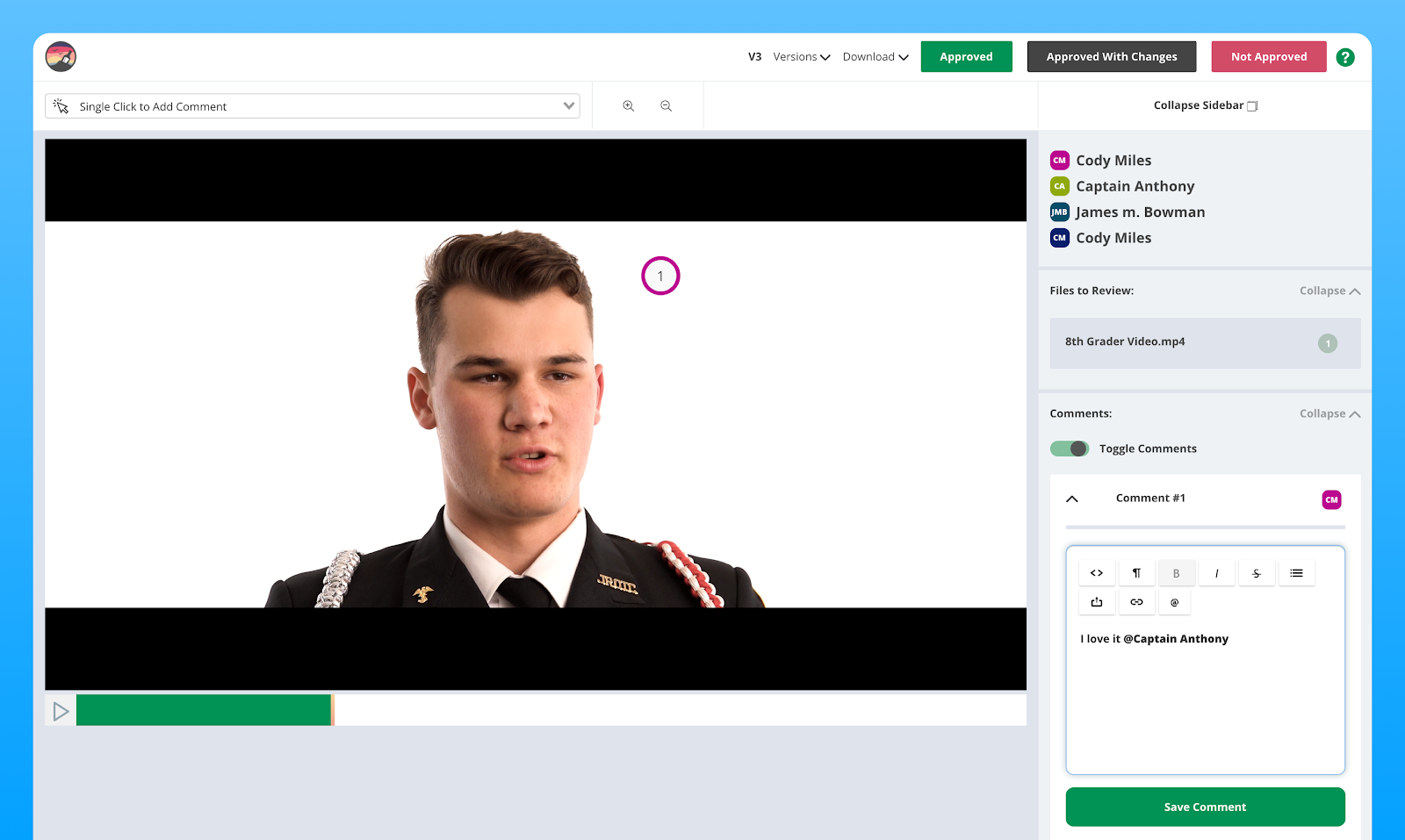The height and width of the screenshot is (840, 1405).
Task: Open the Download dropdown menu
Action: point(875,57)
